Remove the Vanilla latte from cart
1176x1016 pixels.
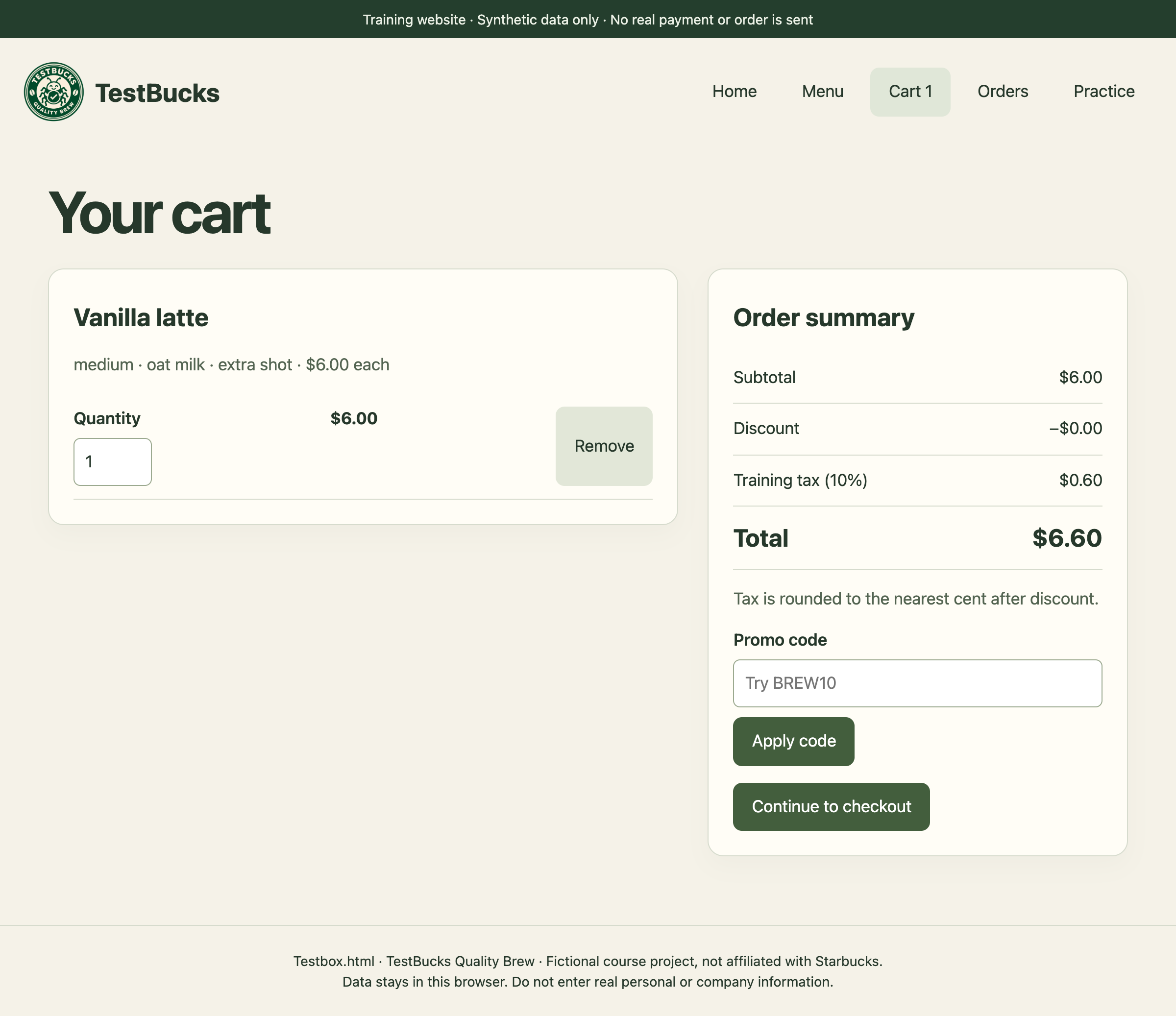[604, 446]
